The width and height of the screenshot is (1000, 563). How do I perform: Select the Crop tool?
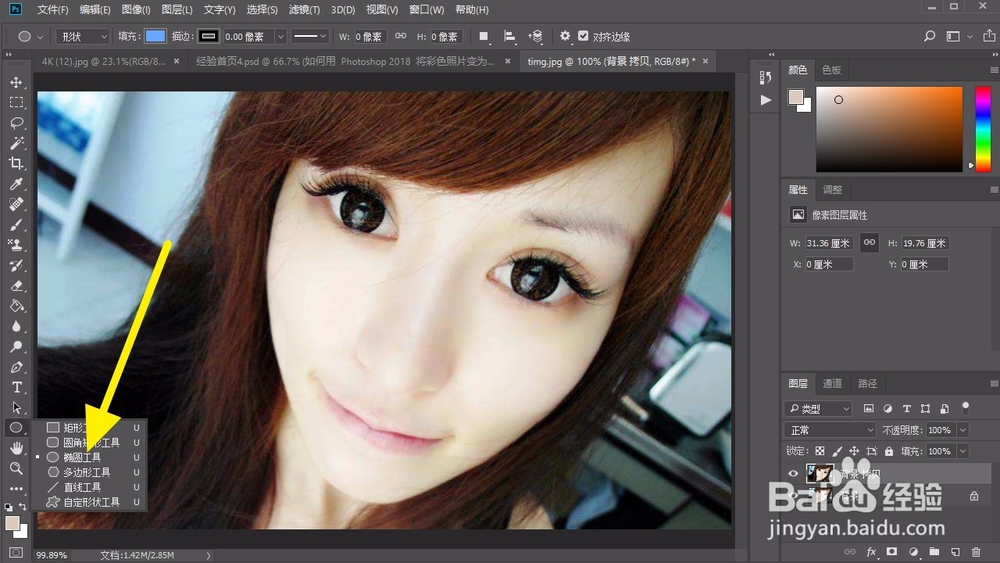(17, 163)
